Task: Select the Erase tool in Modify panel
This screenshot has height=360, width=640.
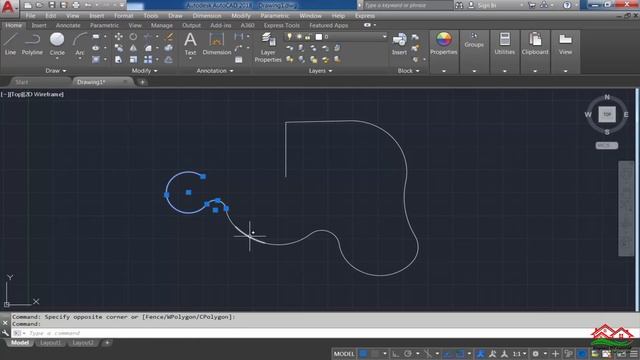Action: coord(169,37)
